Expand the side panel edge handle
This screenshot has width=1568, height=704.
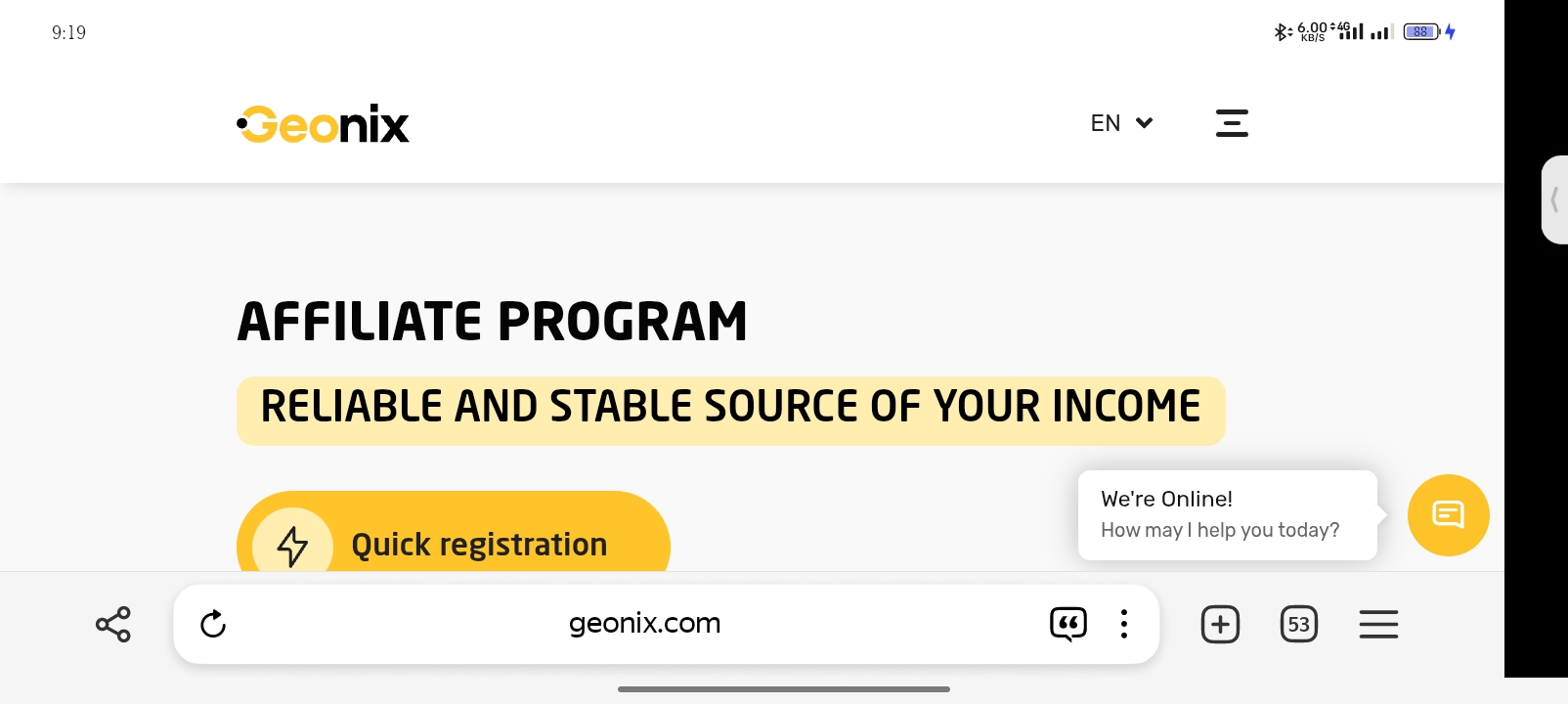1554,199
